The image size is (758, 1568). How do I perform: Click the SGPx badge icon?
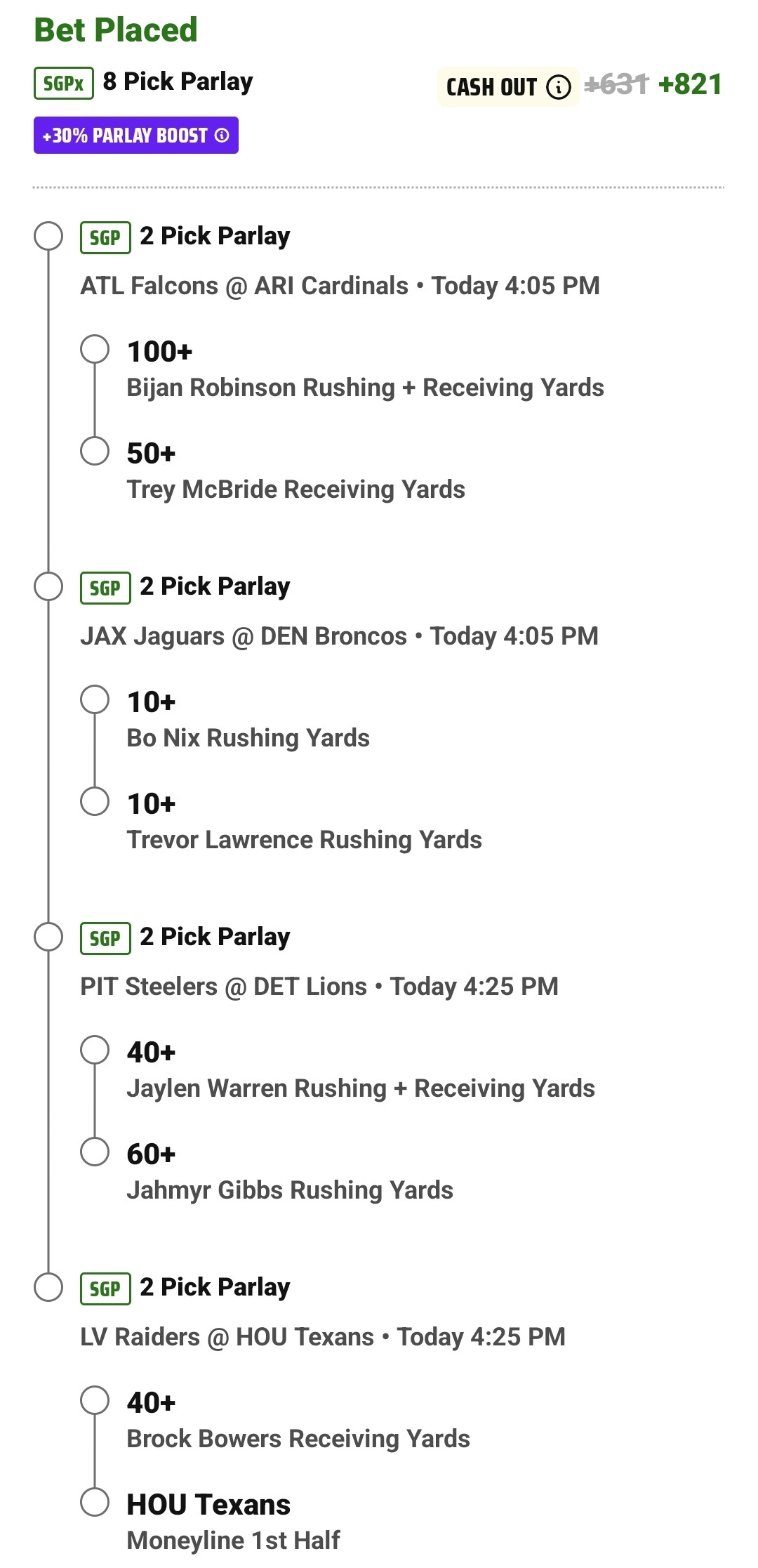coord(64,83)
